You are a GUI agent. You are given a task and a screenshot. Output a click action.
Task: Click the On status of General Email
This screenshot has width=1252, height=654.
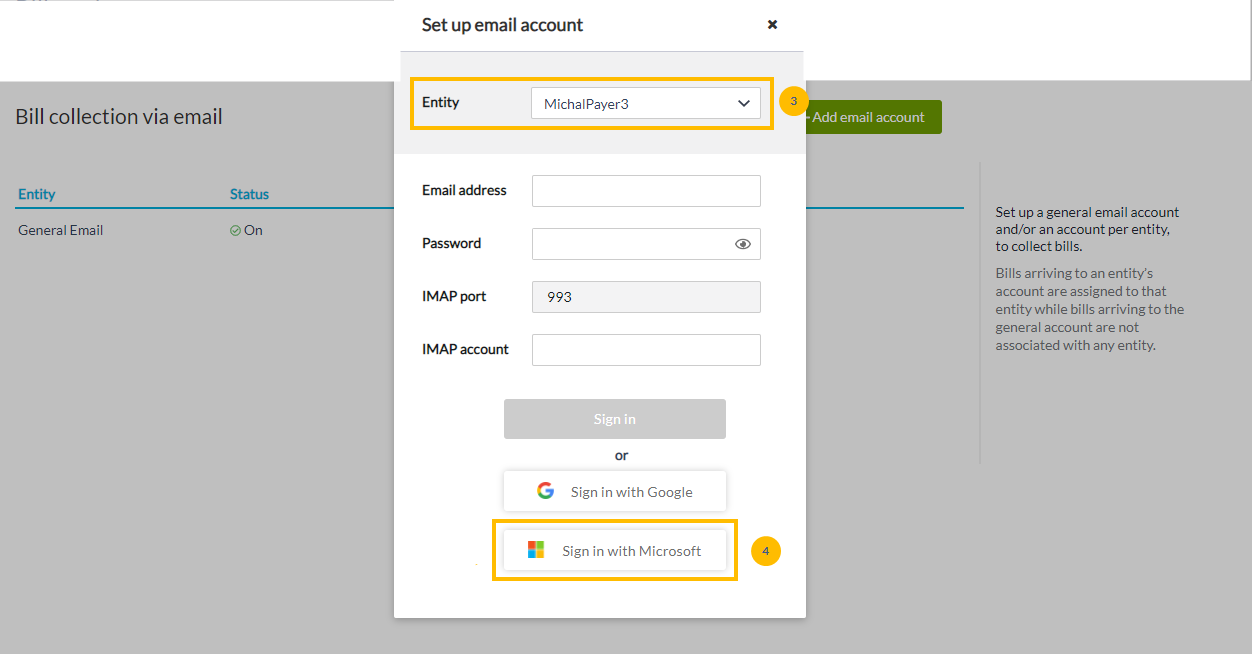[x=253, y=230]
